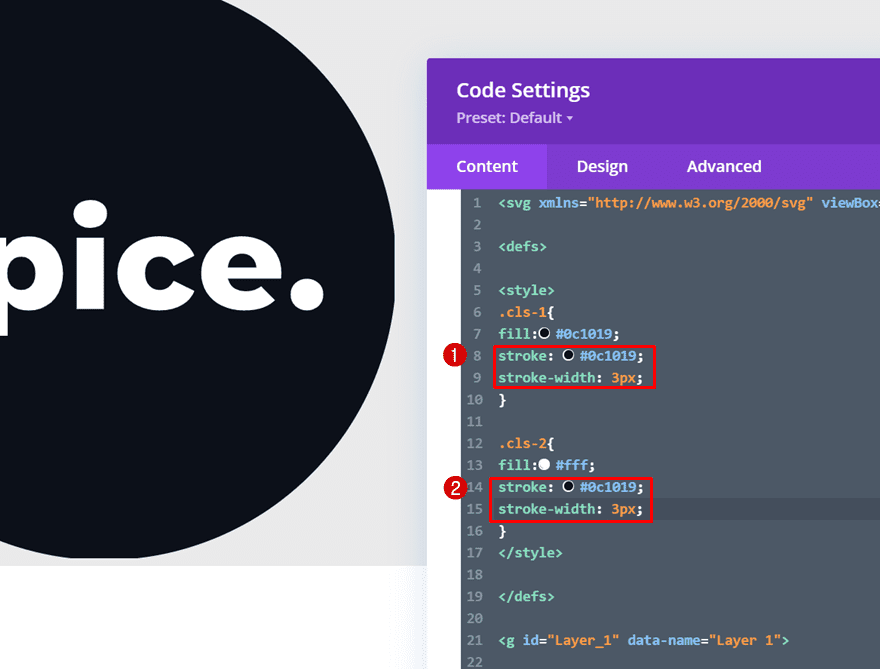Image resolution: width=880 pixels, height=669 pixels.
Task: Switch to the Design tab
Action: 602,167
